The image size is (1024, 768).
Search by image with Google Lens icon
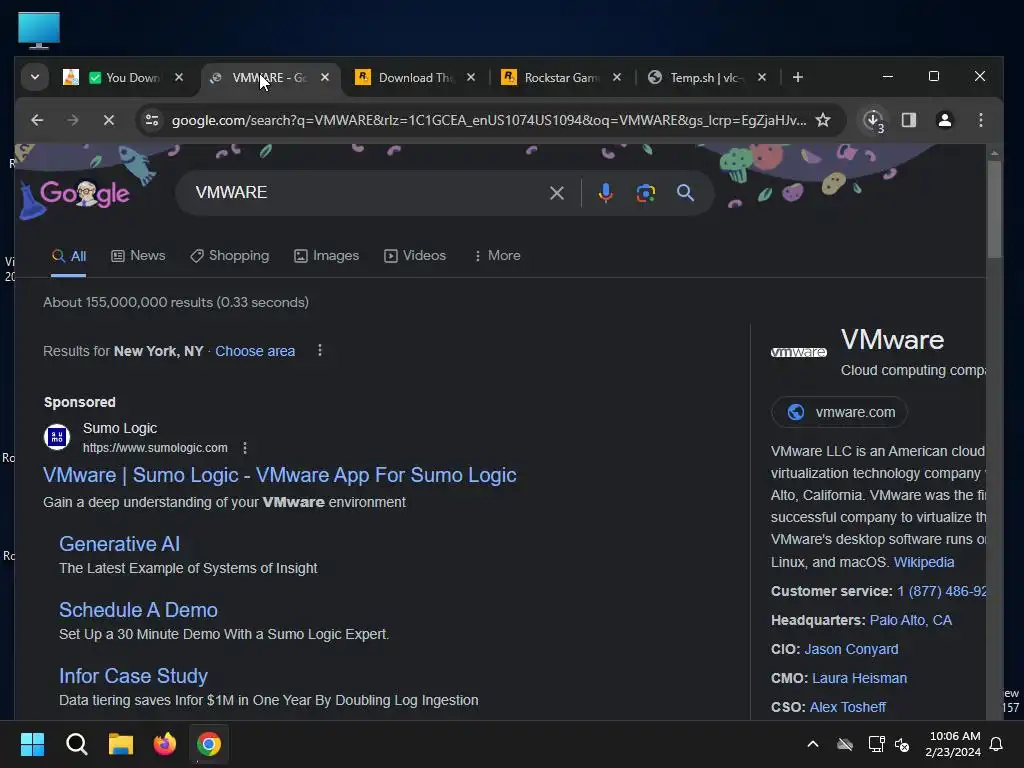point(646,193)
